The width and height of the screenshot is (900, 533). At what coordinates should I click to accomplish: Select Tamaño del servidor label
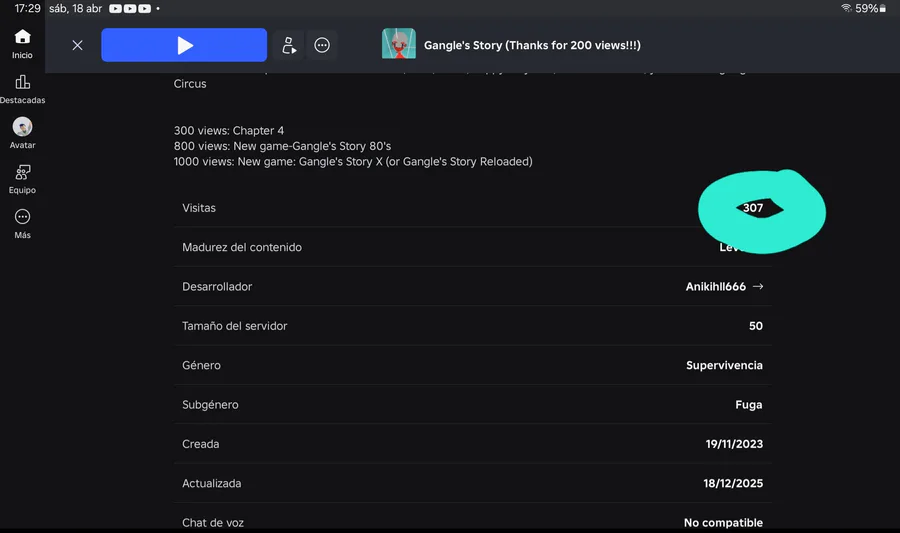coord(235,326)
